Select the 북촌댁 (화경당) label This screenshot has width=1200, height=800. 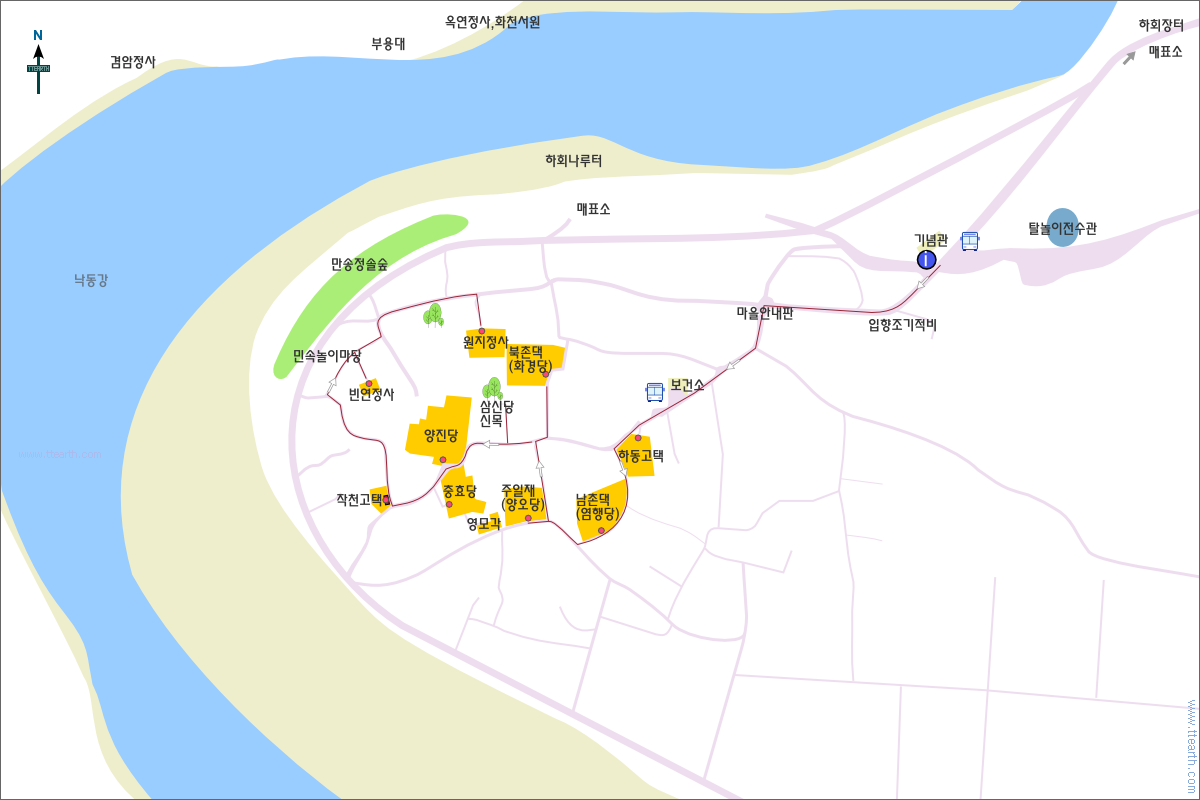(x=529, y=359)
